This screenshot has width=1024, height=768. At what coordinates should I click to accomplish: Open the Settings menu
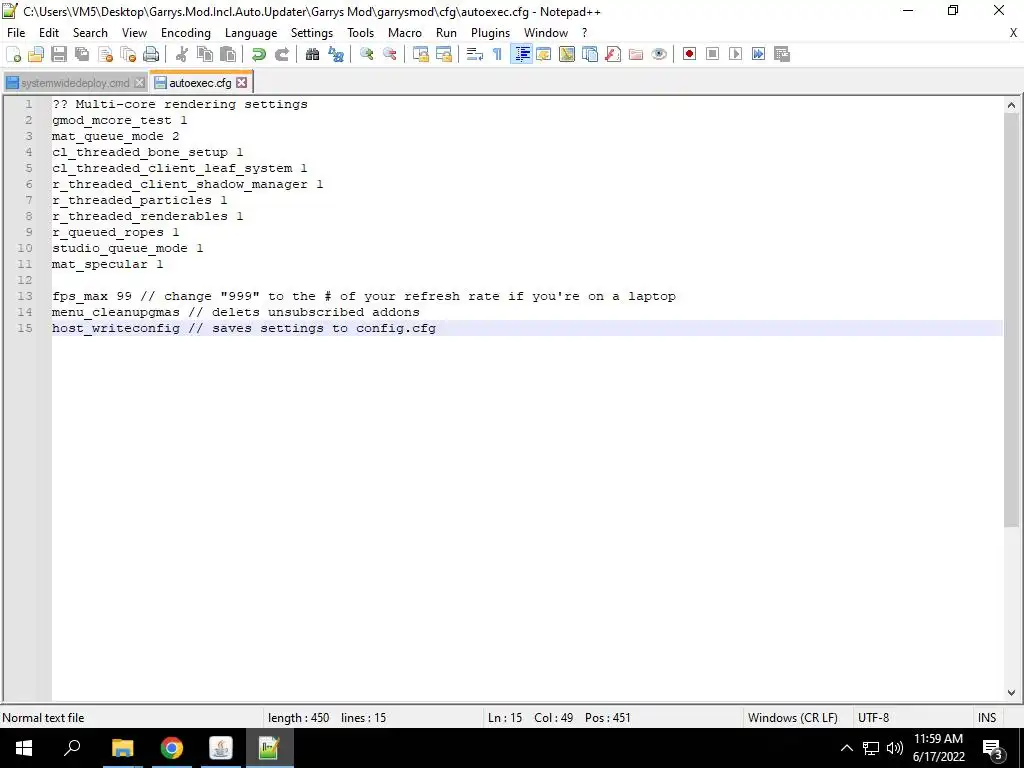(x=312, y=33)
